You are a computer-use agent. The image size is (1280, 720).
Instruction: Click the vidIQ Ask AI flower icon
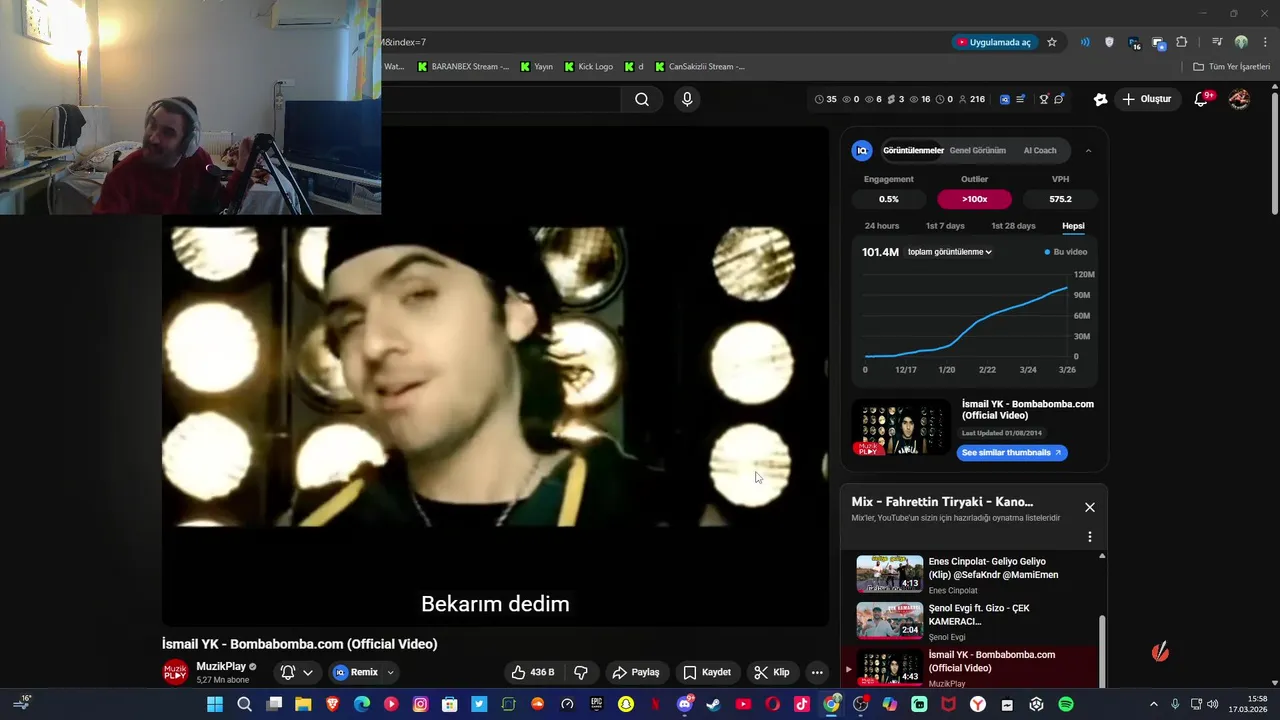pyautogui.click(x=1100, y=99)
